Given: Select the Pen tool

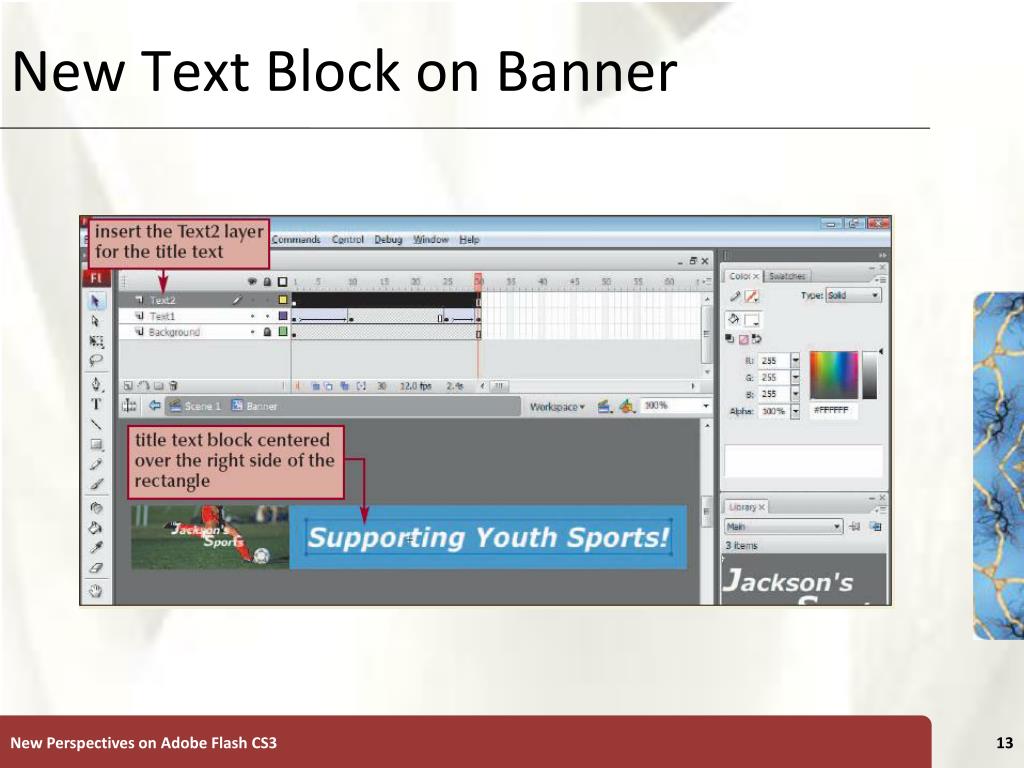Looking at the screenshot, I should 96,384.
